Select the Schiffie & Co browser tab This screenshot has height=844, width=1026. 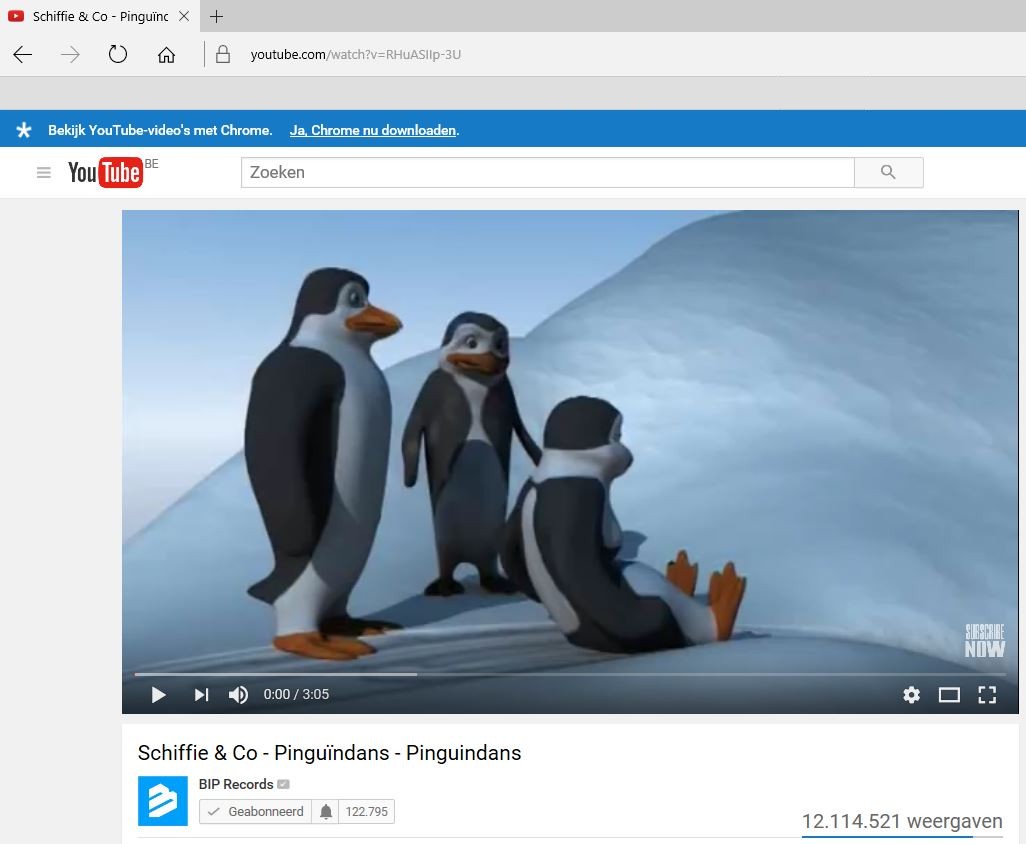pyautogui.click(x=99, y=16)
